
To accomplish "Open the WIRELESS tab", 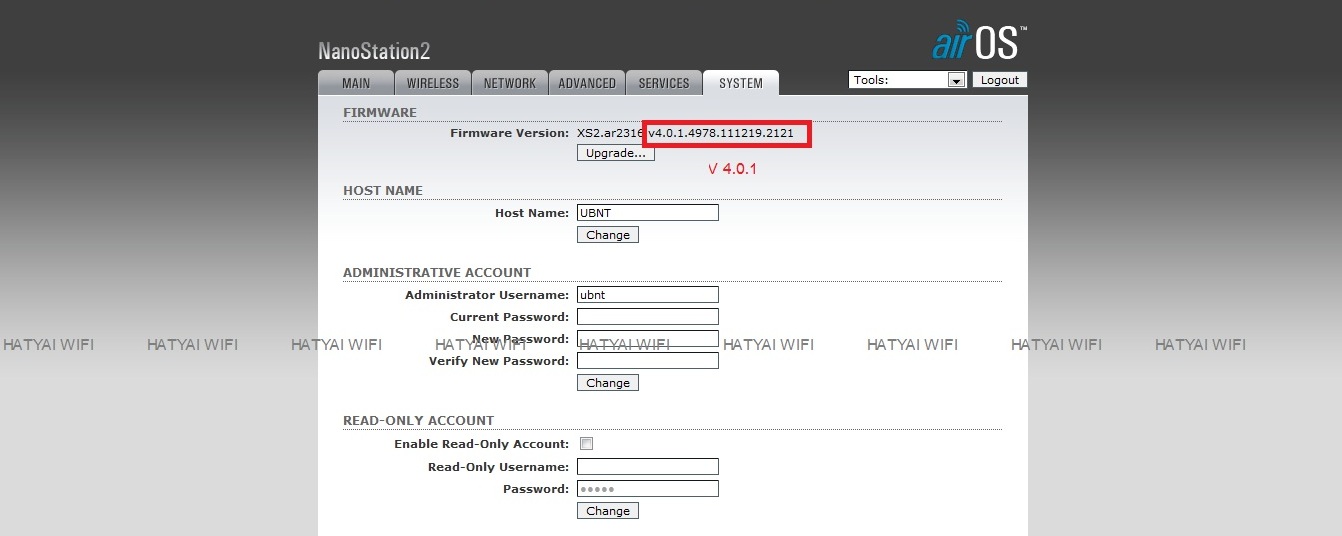I will [x=432, y=84].
